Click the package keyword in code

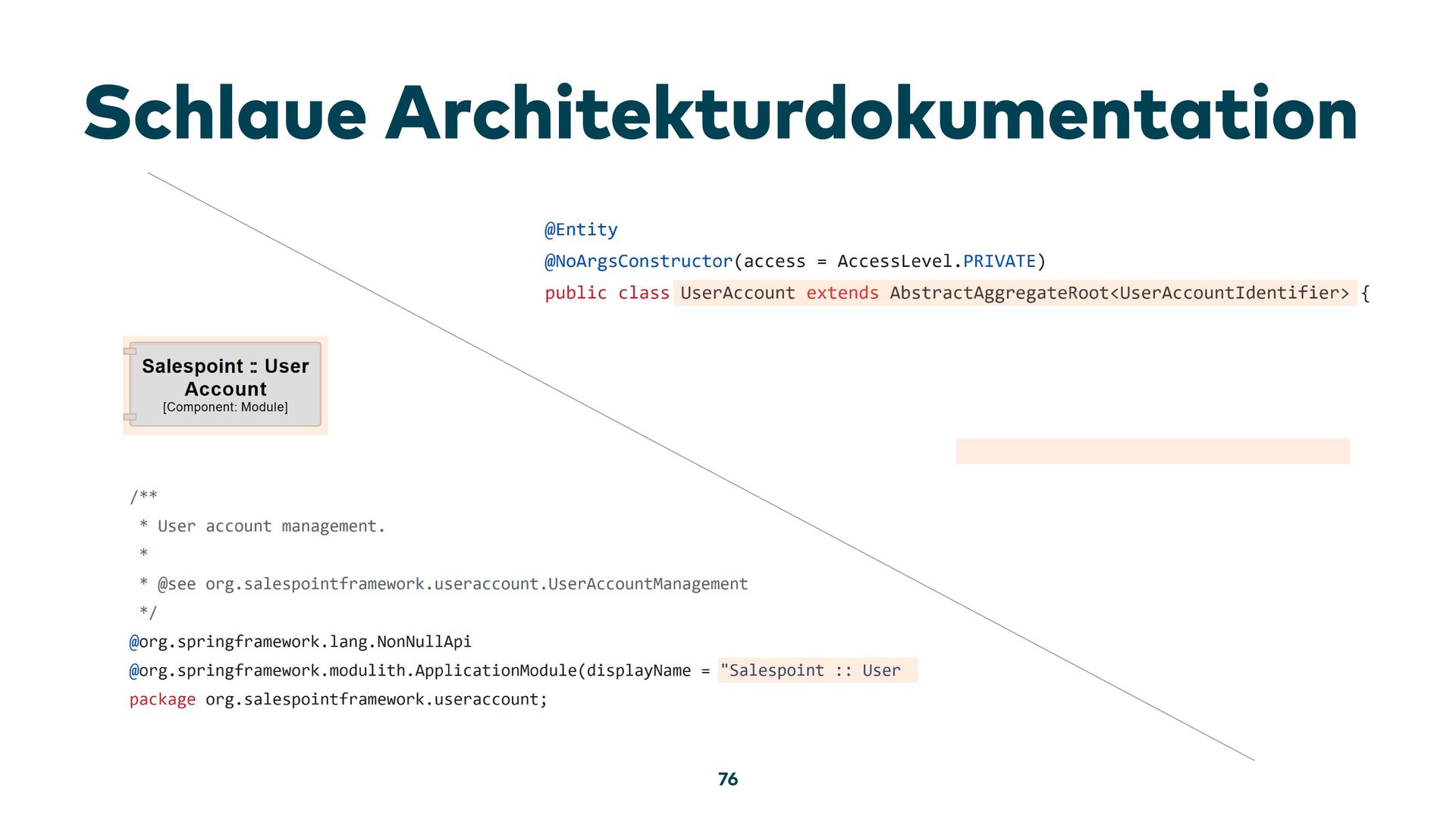162,699
